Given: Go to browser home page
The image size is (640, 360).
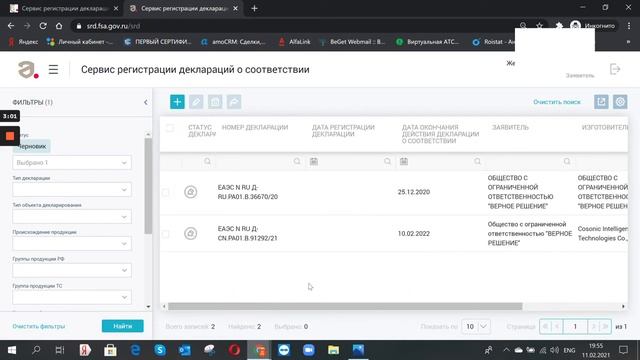Looking at the screenshot, I should tap(59, 26).
